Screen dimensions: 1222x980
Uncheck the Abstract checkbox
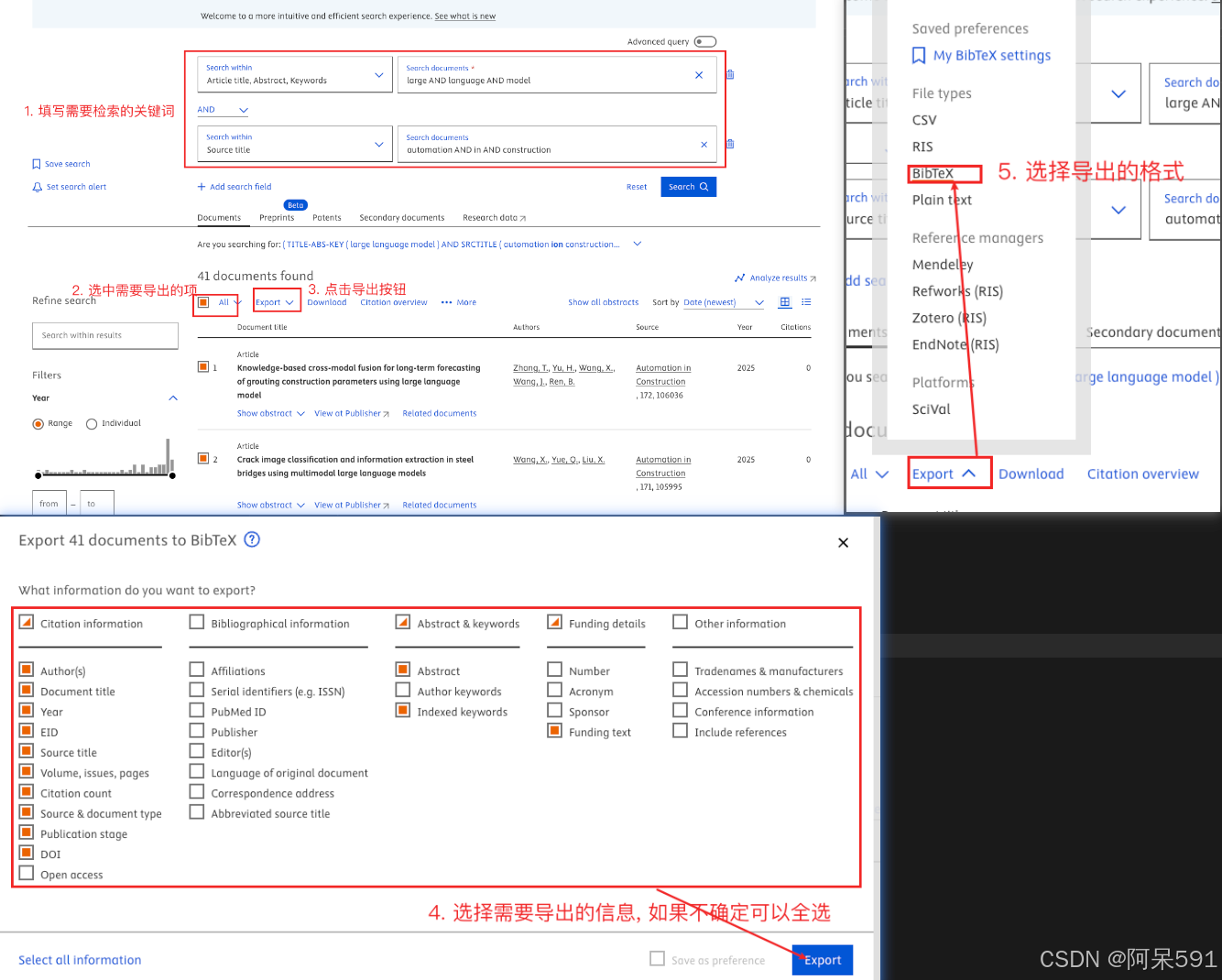(404, 670)
